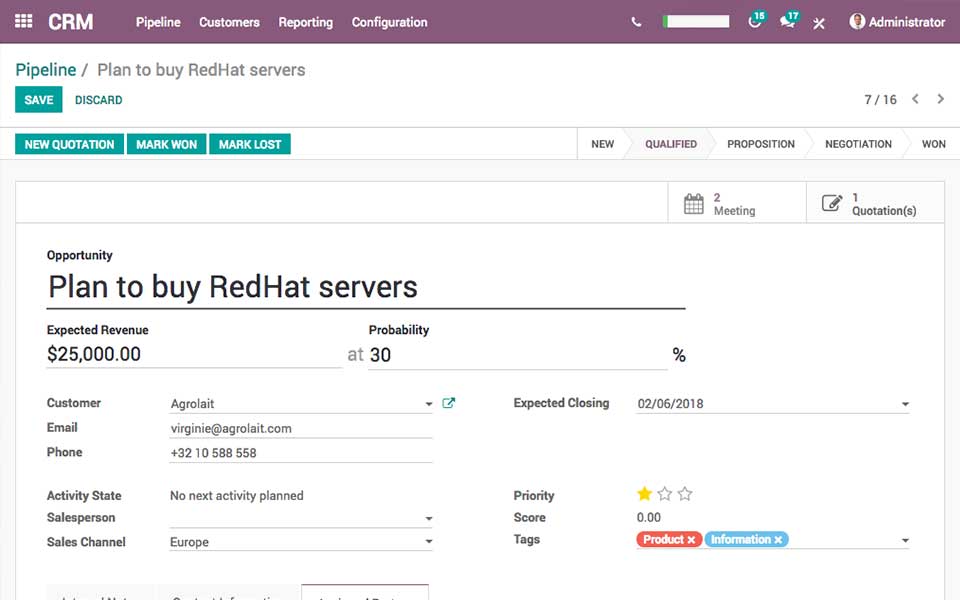This screenshot has height=600, width=960.
Task: Set stage to WON
Action: point(934,144)
